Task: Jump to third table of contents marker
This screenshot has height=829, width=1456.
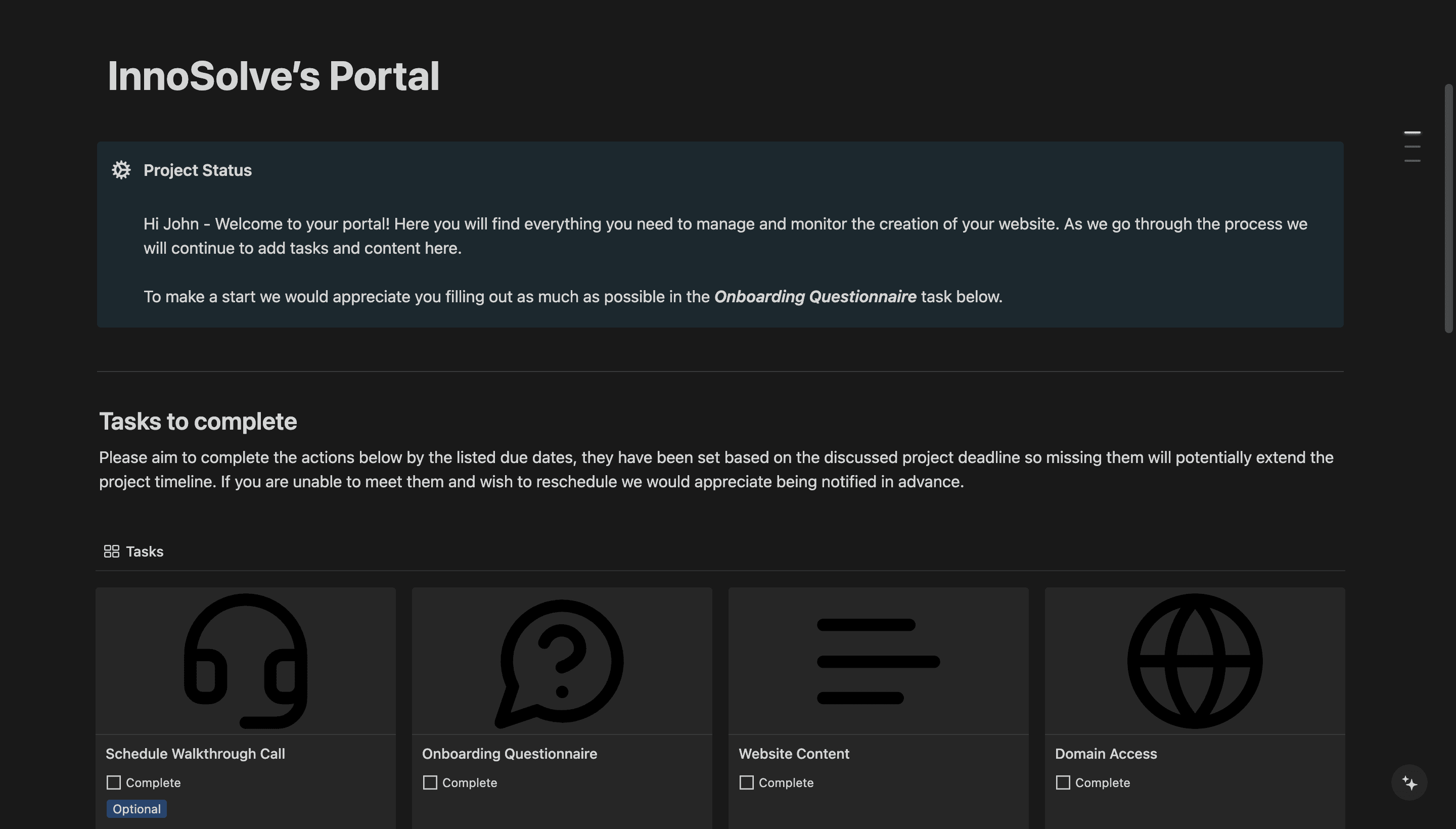Action: [x=1412, y=161]
